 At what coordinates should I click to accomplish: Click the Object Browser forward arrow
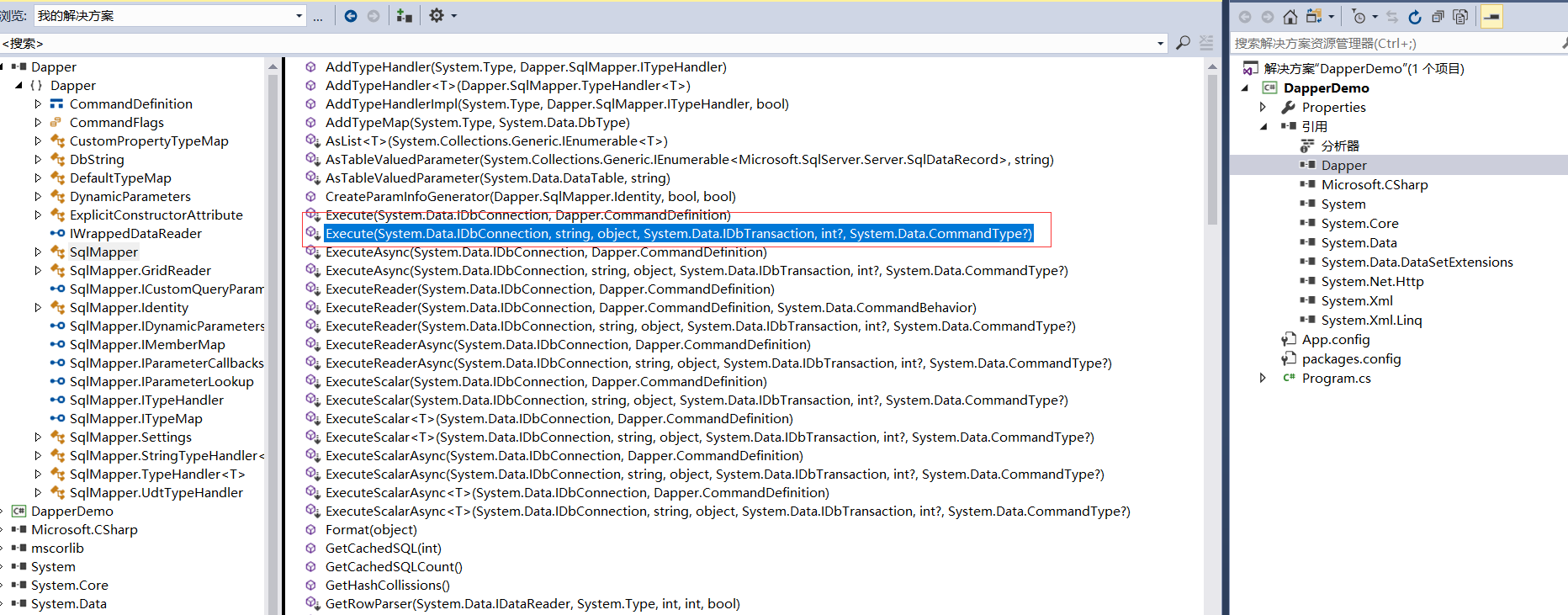tap(373, 16)
